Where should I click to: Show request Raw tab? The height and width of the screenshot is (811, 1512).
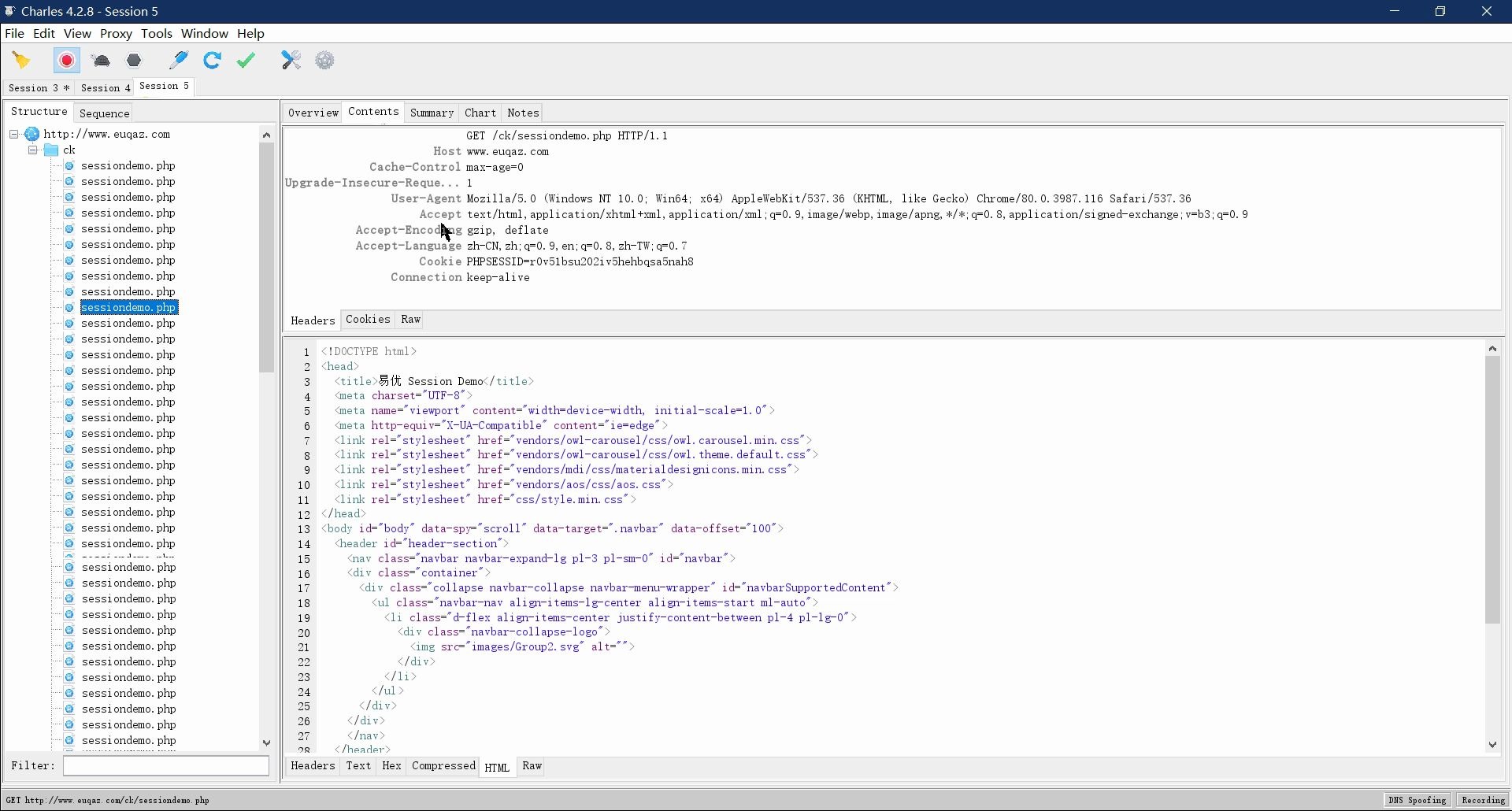[410, 319]
